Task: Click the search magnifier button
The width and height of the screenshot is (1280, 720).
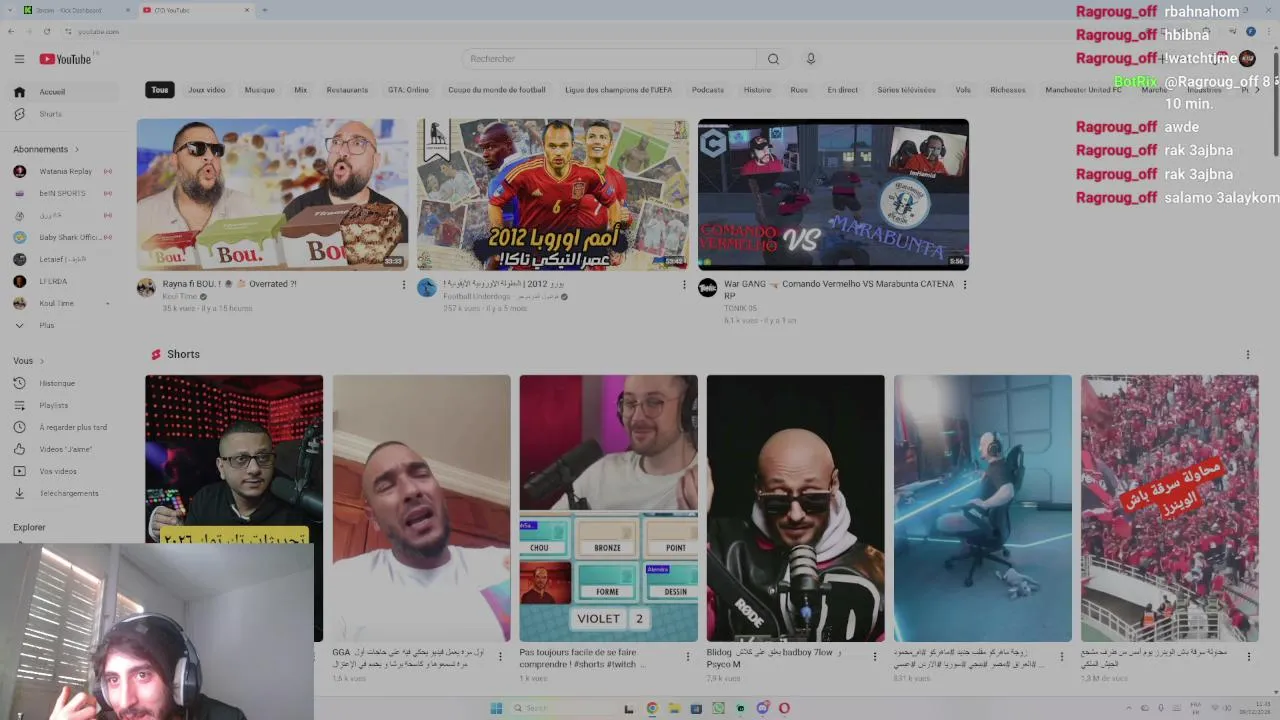Action: [x=773, y=59]
